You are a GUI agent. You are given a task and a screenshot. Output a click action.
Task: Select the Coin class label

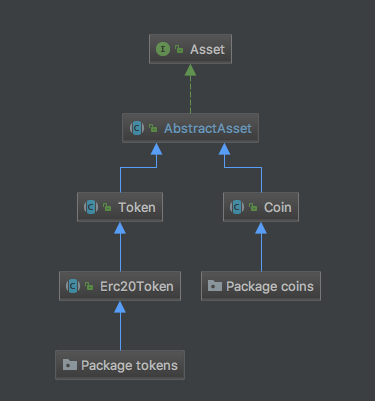pos(278,207)
